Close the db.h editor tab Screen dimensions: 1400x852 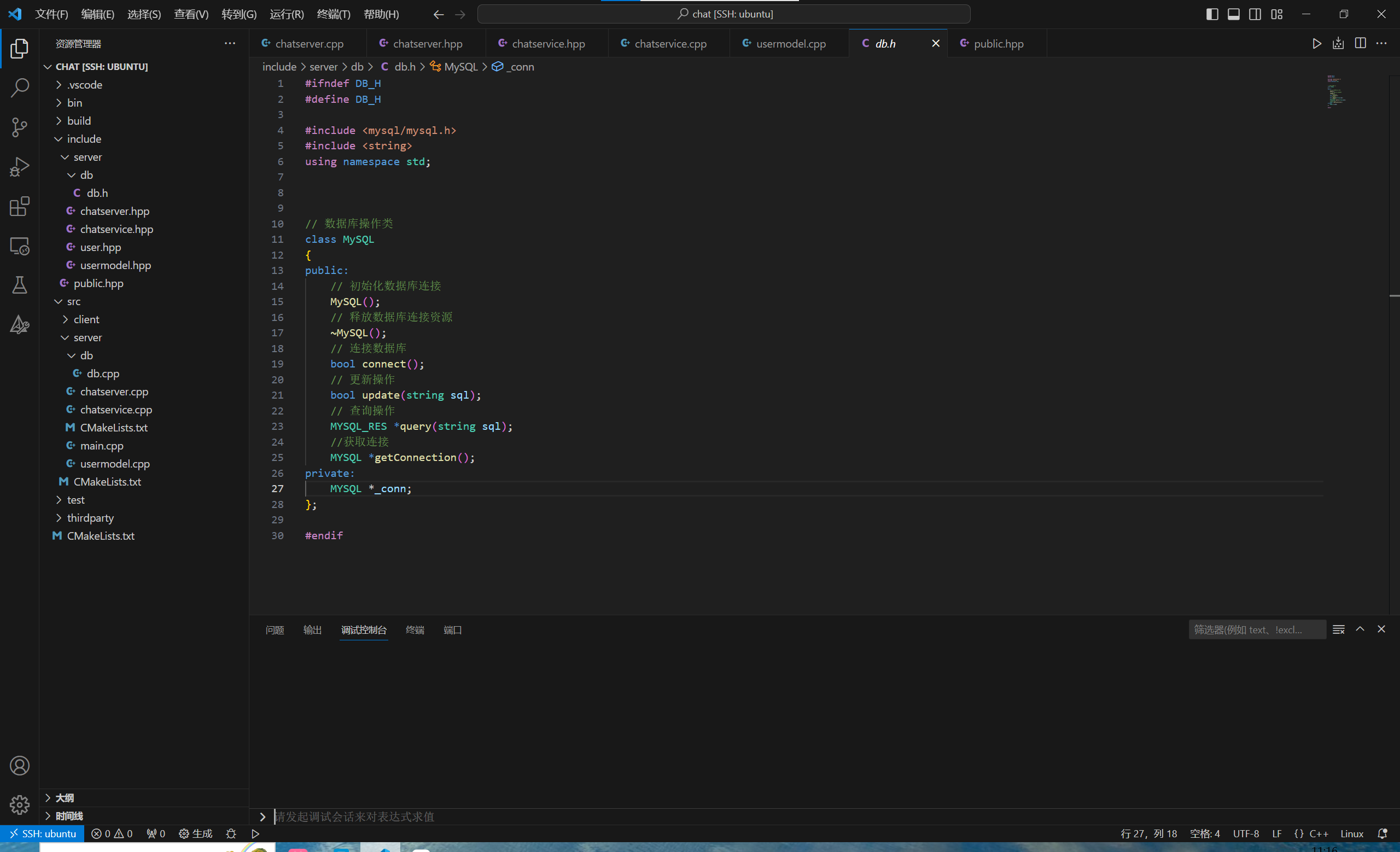[x=935, y=44]
